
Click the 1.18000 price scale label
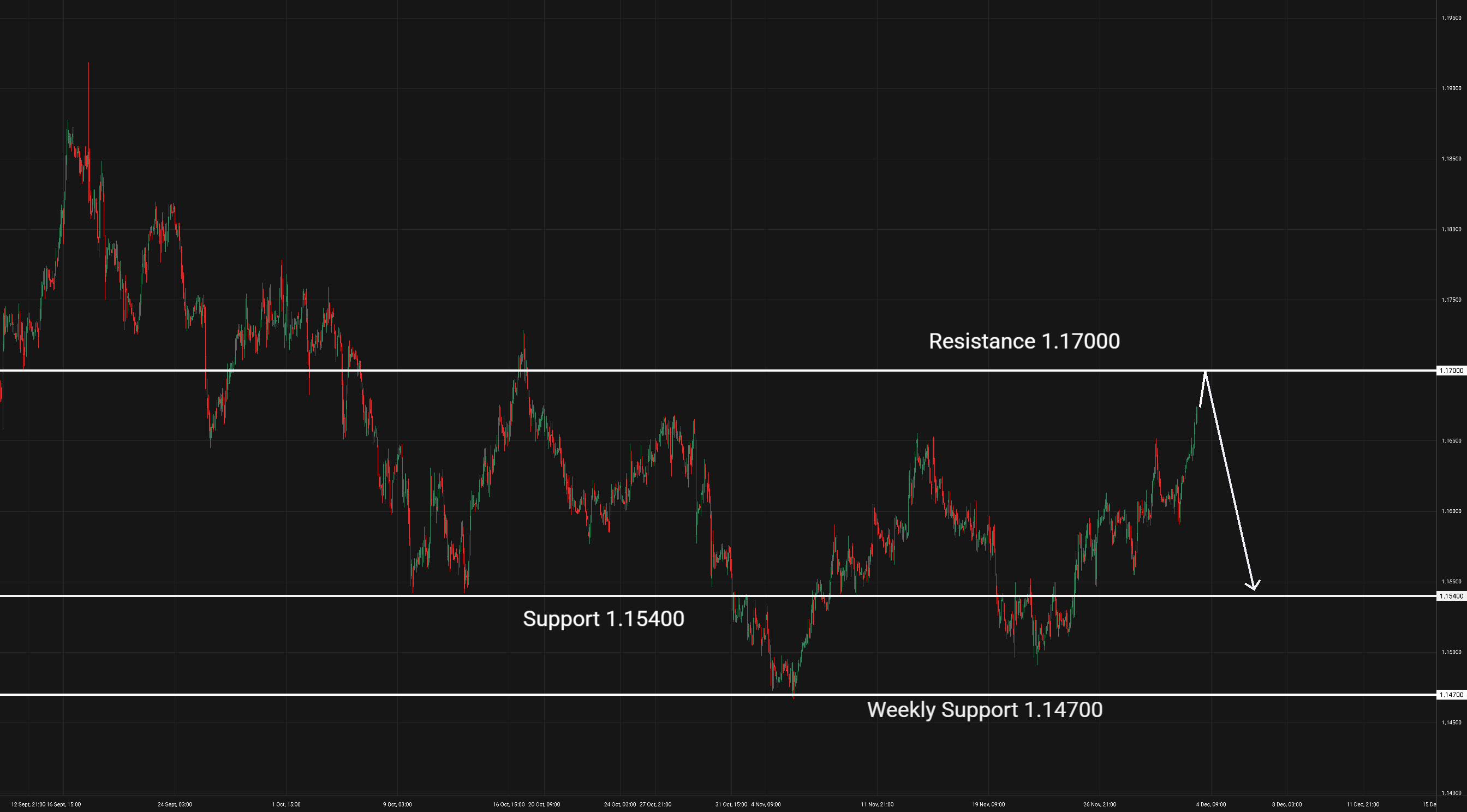point(1451,230)
